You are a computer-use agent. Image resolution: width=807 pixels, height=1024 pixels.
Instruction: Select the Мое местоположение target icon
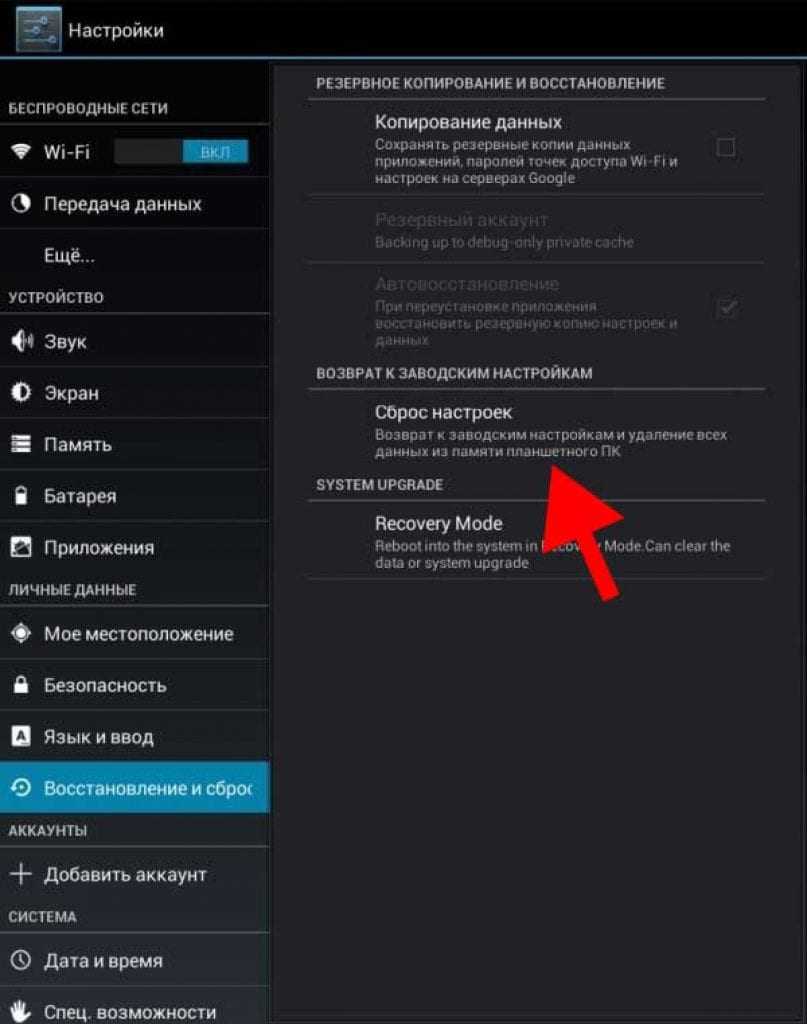(21, 633)
